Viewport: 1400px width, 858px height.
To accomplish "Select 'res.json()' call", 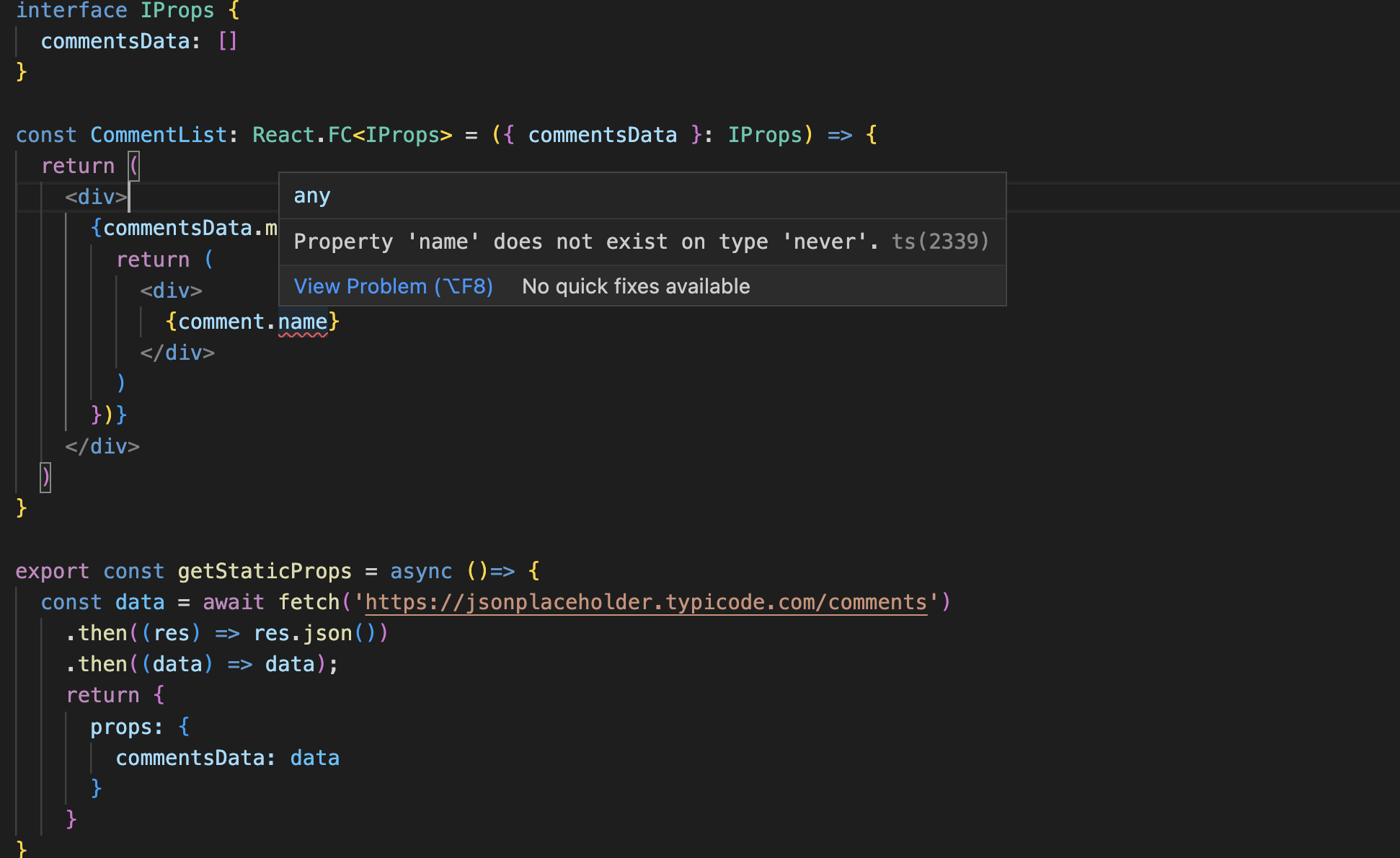I will coord(314,633).
